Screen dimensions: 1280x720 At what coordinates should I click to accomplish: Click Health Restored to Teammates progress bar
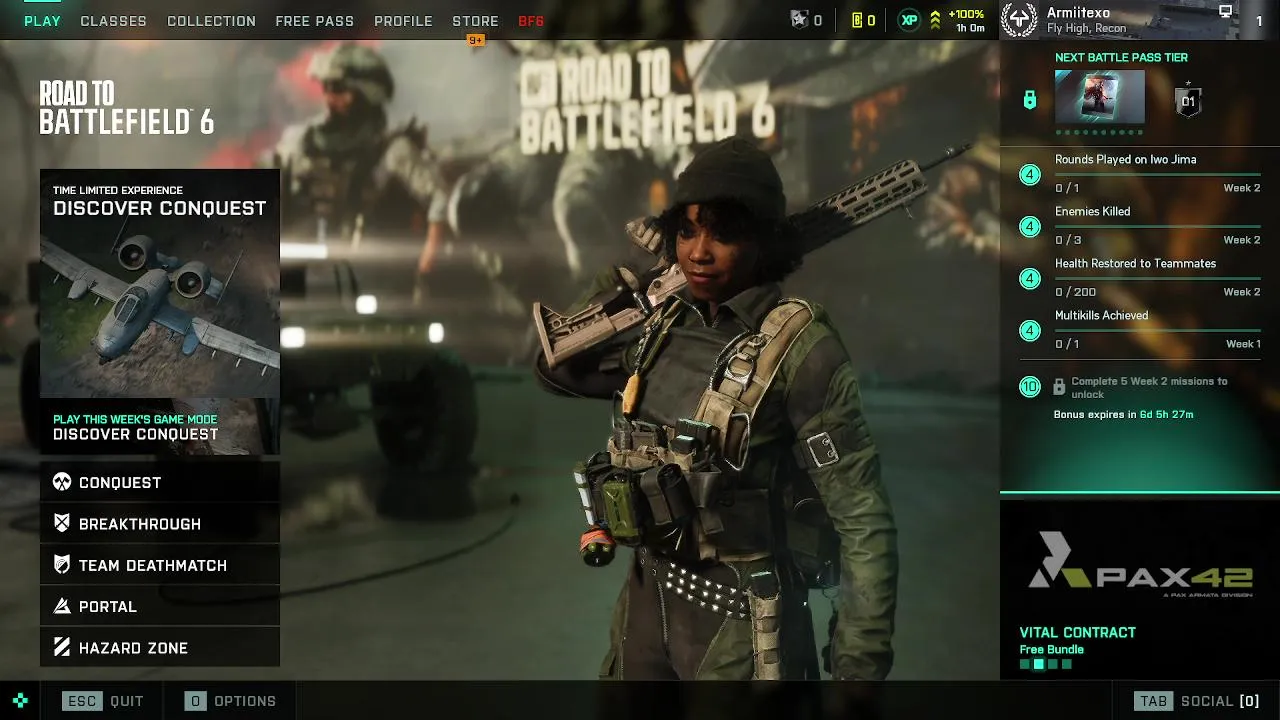[x=1158, y=278]
